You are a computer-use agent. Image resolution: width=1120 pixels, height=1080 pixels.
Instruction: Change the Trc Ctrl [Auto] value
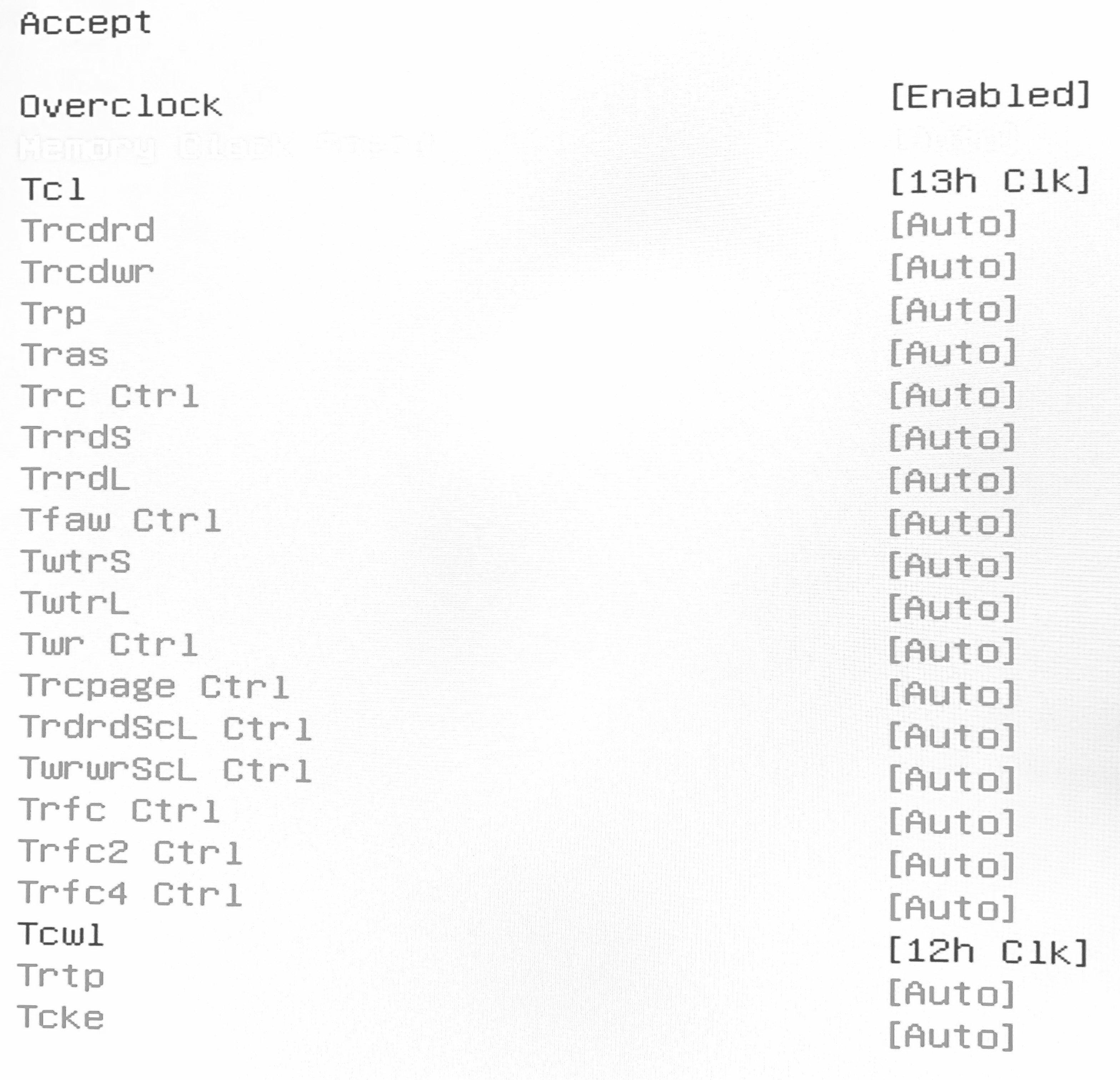(x=953, y=395)
